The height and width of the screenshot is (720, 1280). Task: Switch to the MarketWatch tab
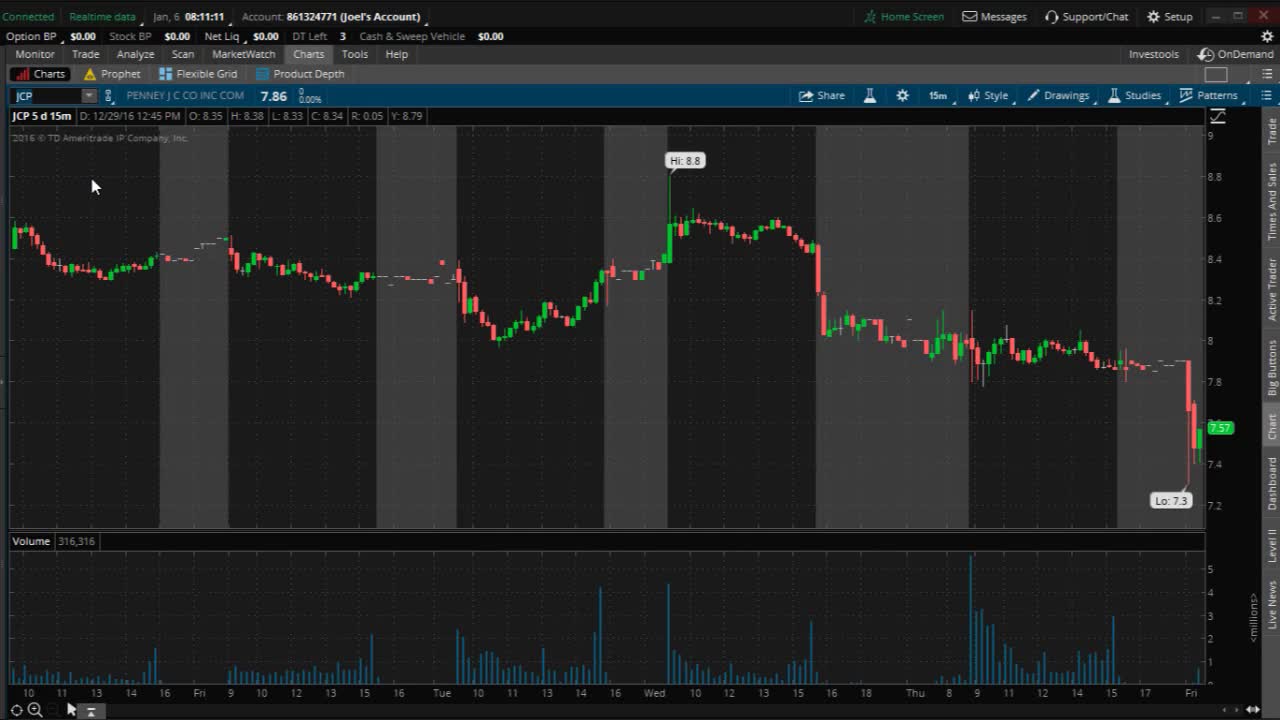click(244, 54)
